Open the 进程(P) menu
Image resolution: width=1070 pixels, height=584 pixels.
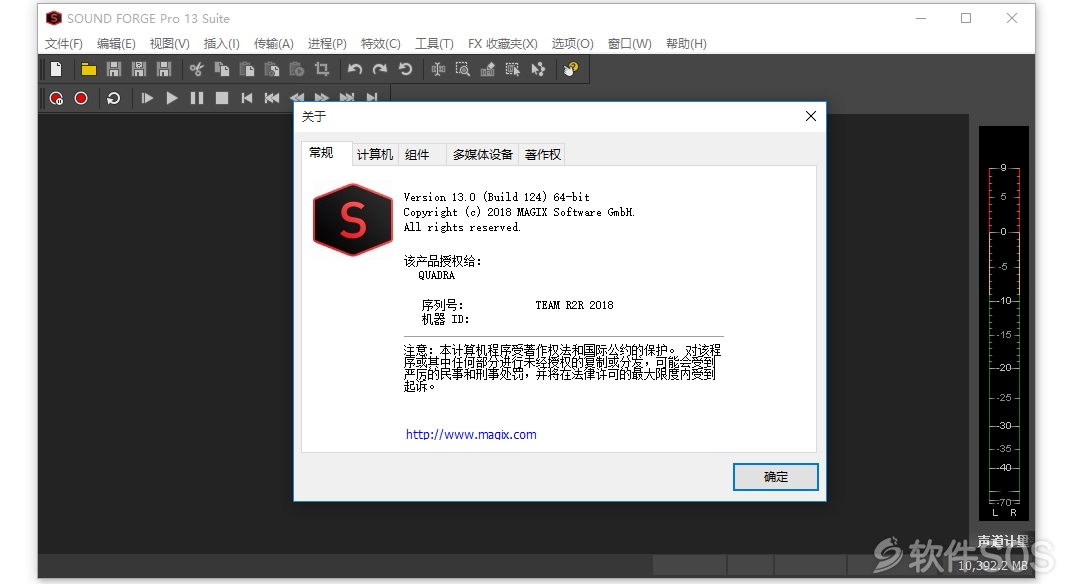click(327, 44)
